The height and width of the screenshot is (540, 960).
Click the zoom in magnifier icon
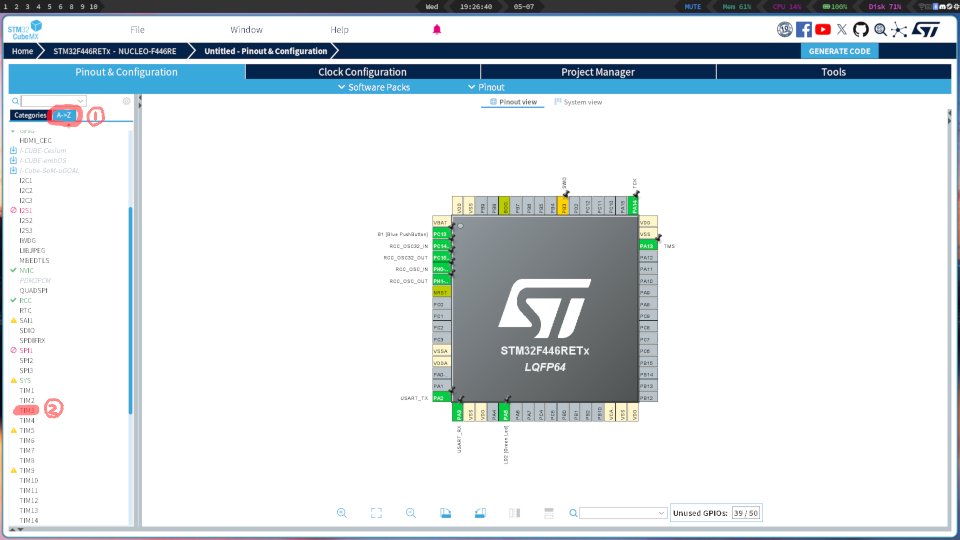point(342,513)
